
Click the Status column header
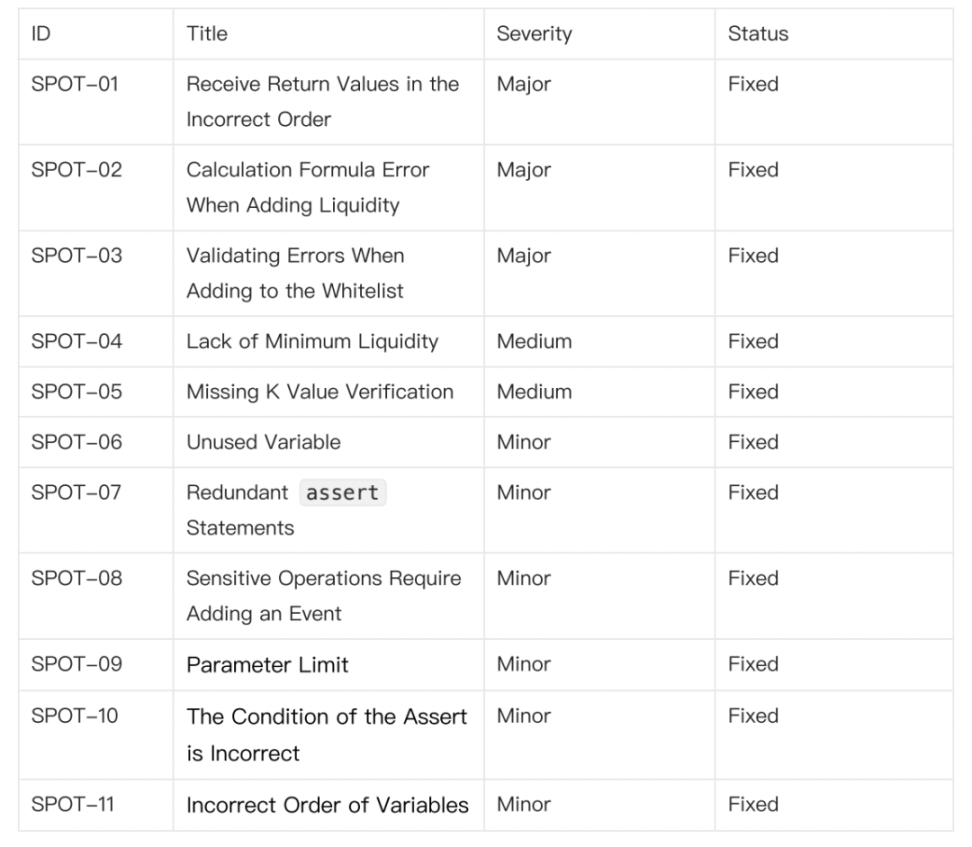758,34
